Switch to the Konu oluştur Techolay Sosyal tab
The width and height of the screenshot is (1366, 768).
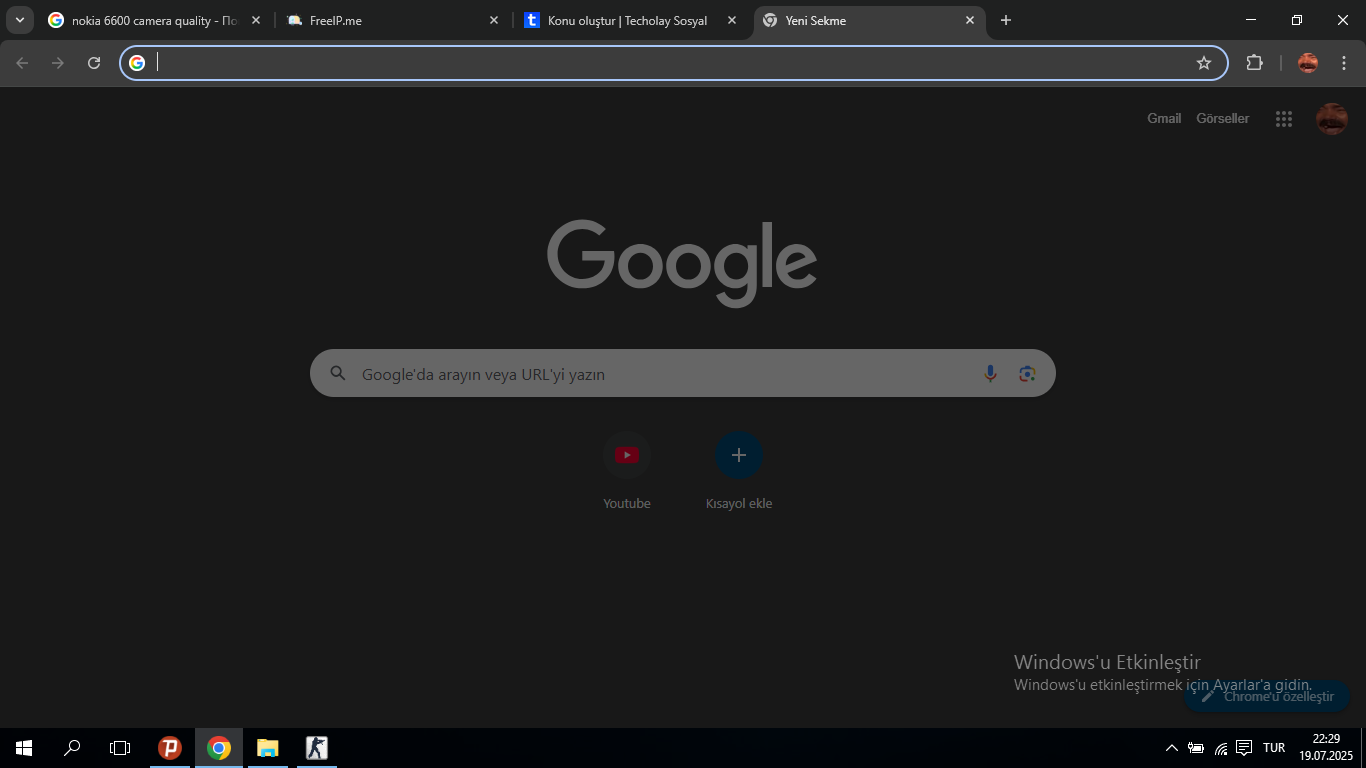630,20
